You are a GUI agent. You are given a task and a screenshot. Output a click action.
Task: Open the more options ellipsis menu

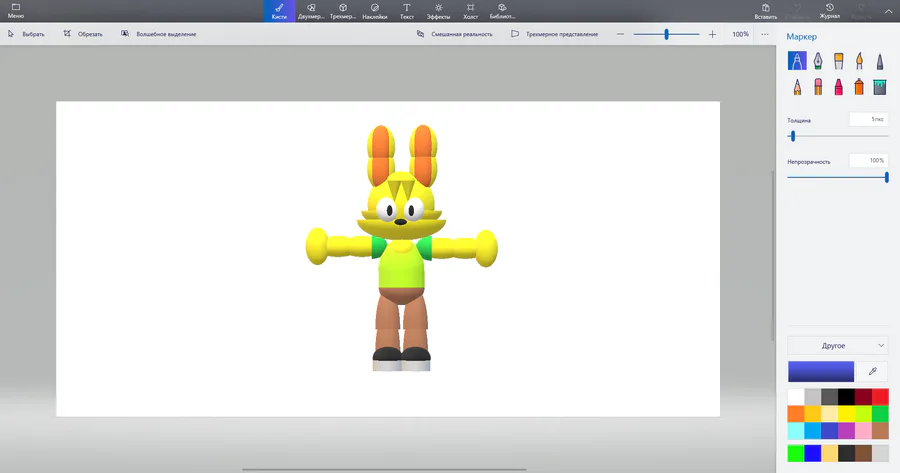pyautogui.click(x=765, y=34)
